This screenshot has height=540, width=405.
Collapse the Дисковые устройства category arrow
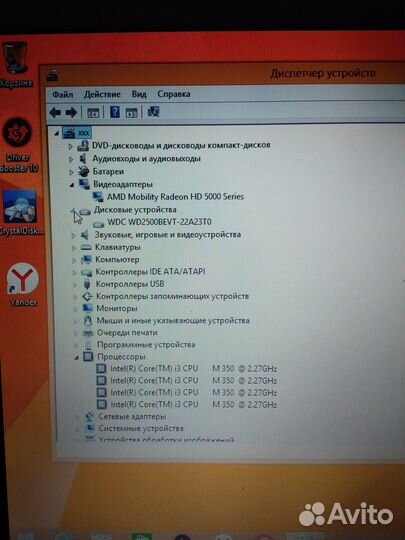tap(73, 211)
